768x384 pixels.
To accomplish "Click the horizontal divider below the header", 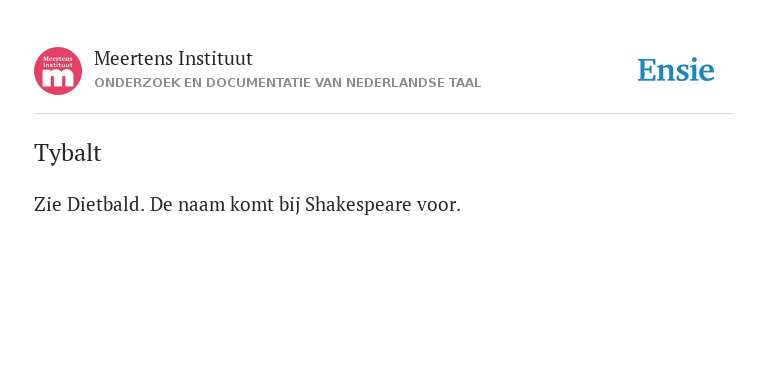I will click(x=384, y=114).
